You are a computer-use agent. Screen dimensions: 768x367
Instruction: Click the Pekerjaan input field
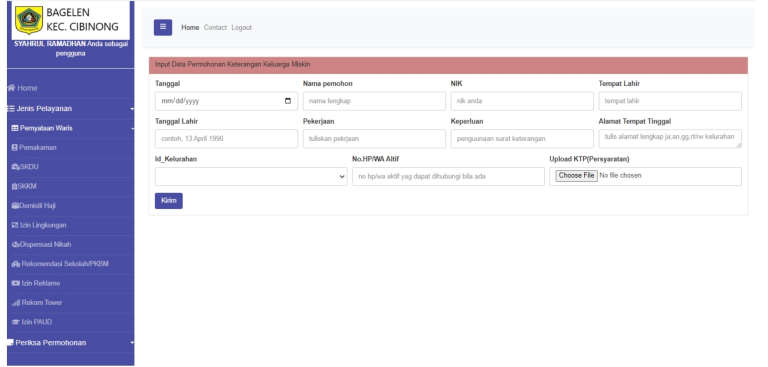pos(374,139)
